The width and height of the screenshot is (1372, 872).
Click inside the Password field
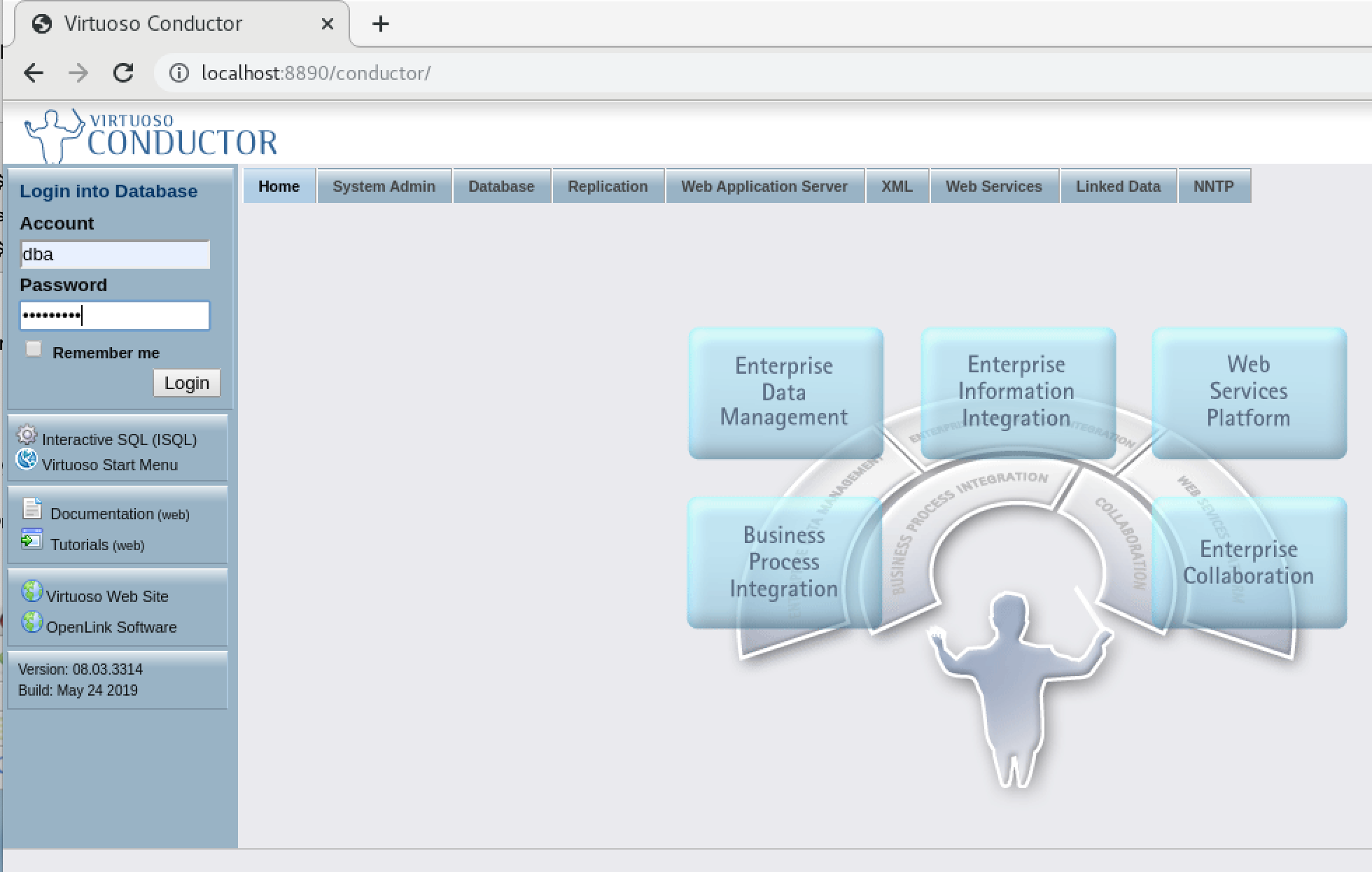pos(115,316)
